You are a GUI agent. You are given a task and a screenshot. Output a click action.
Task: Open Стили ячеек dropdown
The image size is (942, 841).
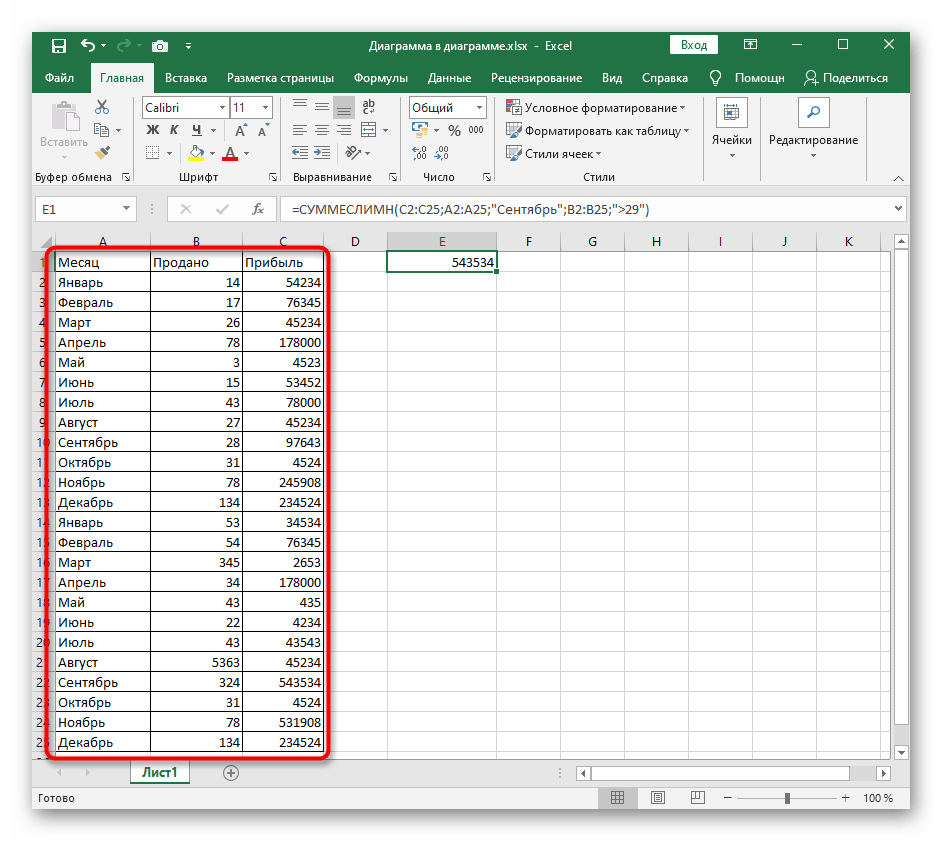(x=554, y=154)
